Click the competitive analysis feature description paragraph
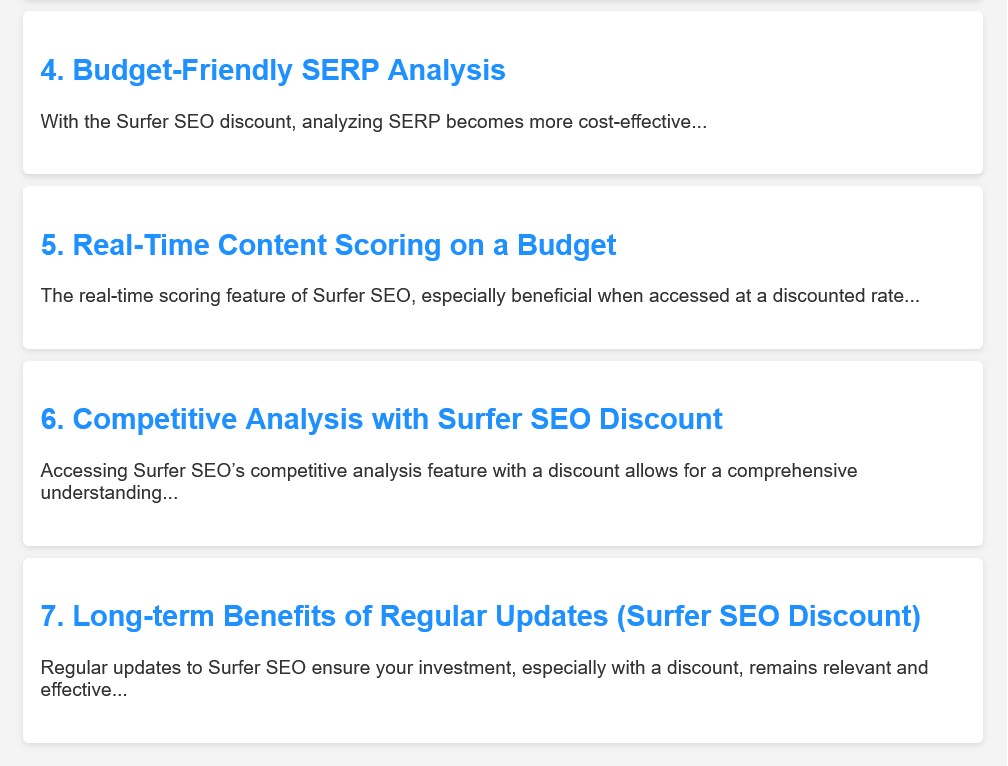 [449, 481]
